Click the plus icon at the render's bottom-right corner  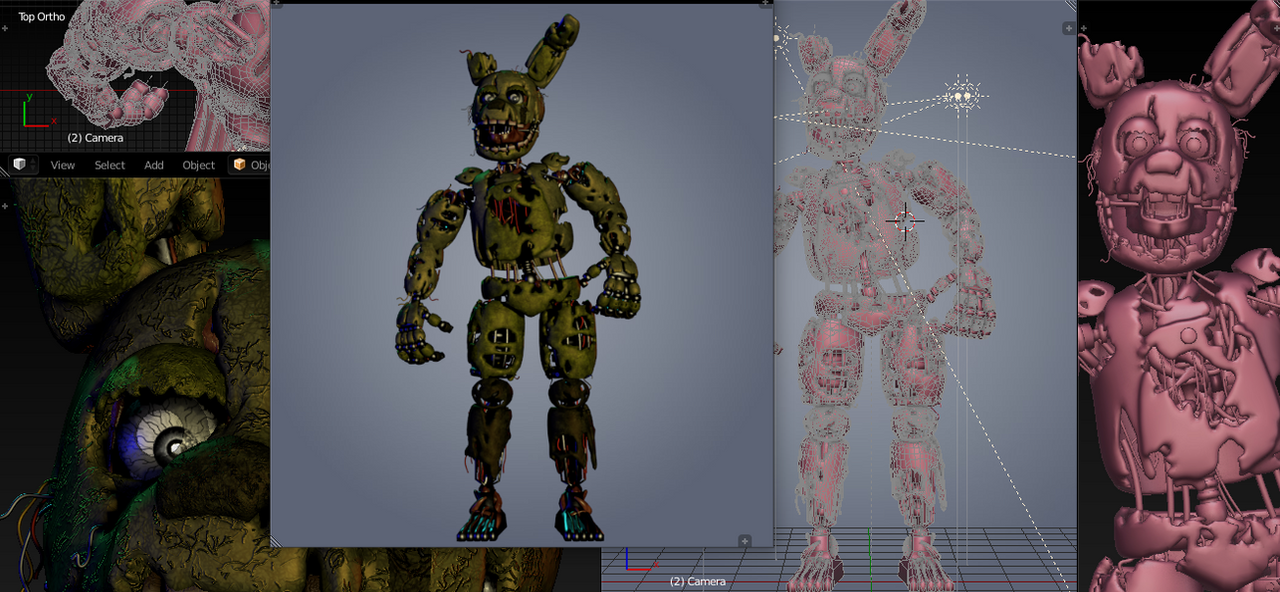pyautogui.click(x=745, y=541)
